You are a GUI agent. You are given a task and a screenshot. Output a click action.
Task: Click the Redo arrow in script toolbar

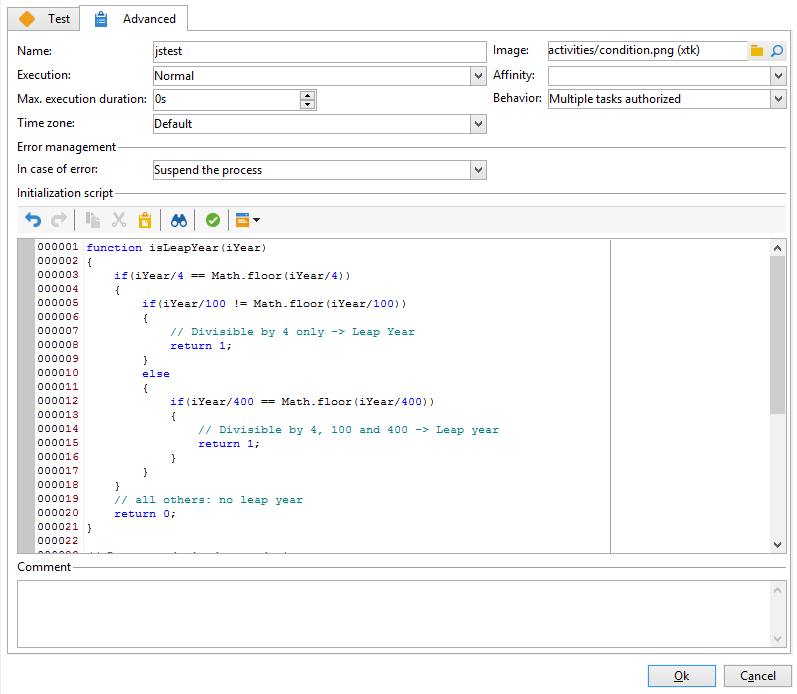59,220
